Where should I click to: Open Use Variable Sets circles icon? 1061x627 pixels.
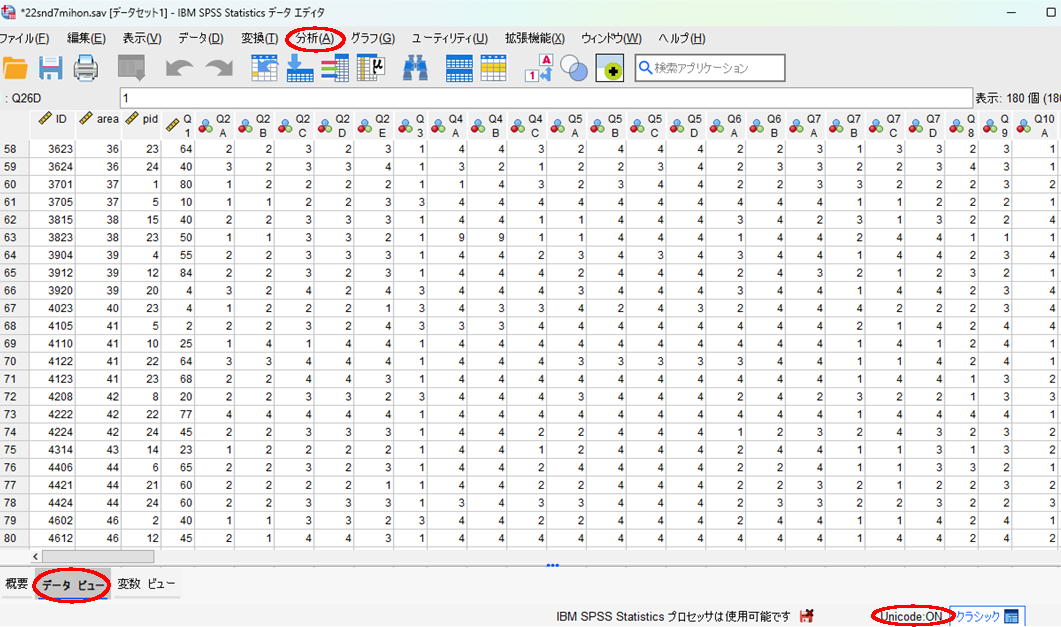[x=574, y=68]
